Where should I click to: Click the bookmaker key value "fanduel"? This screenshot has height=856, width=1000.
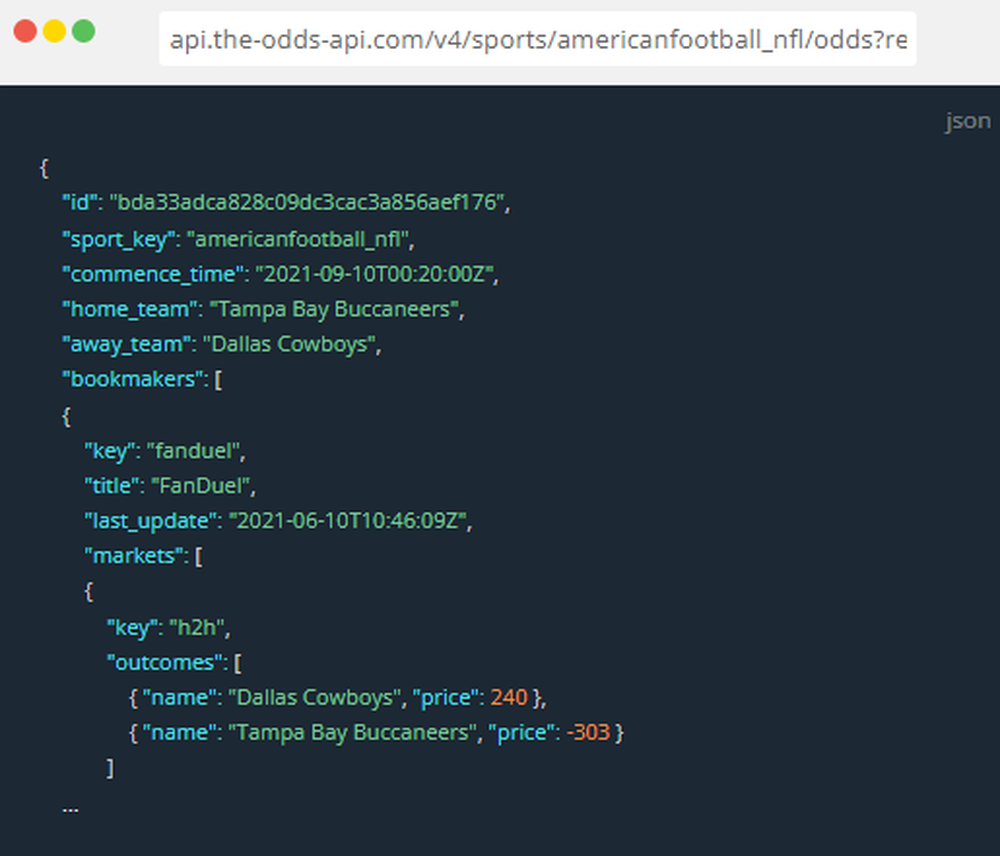point(193,451)
